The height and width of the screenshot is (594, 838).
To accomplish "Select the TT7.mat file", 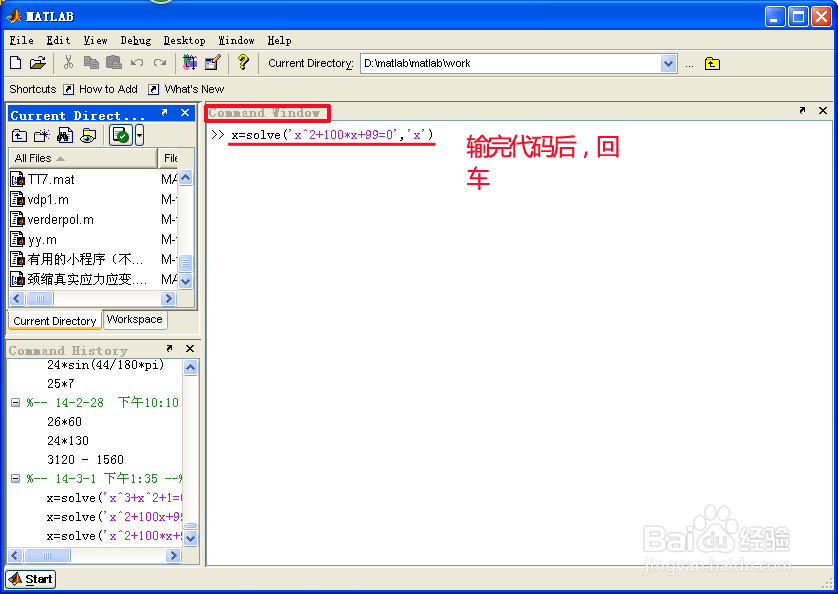I will point(51,180).
